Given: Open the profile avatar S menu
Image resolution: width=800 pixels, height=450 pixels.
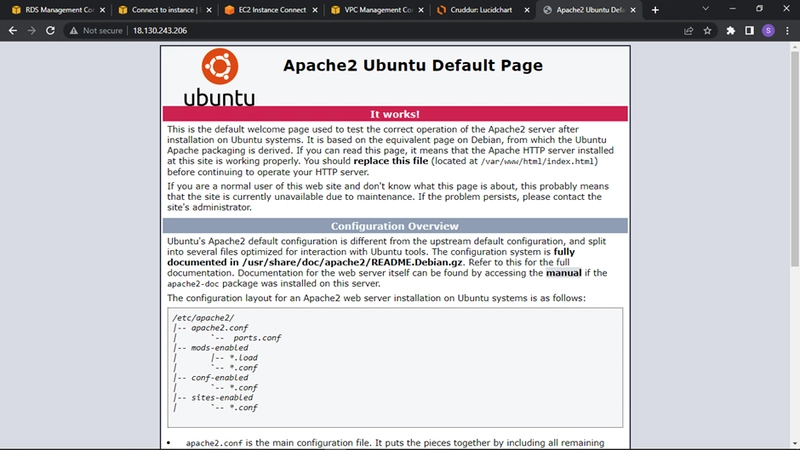Looking at the screenshot, I should 768,31.
